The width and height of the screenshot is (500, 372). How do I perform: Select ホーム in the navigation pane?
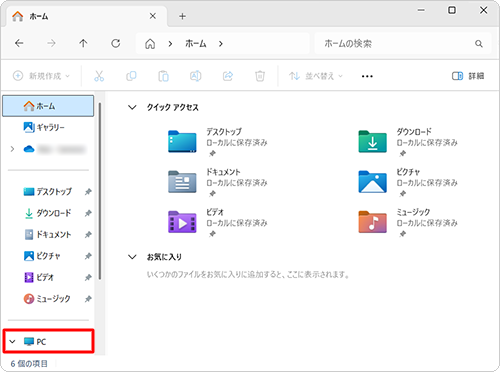48,106
